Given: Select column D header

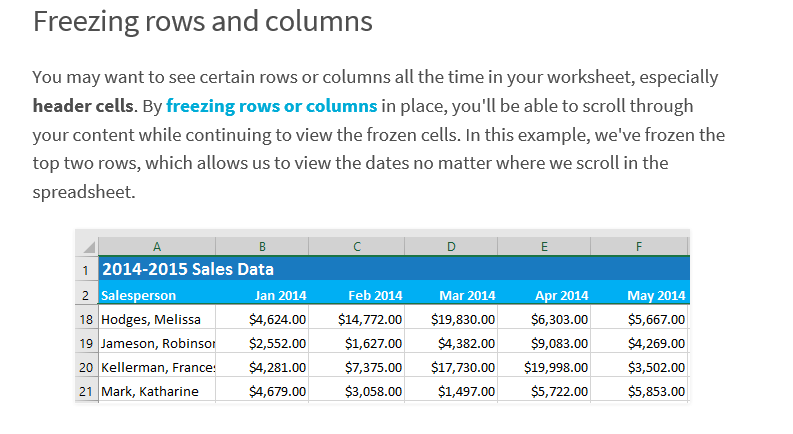Looking at the screenshot, I should coord(451,246).
